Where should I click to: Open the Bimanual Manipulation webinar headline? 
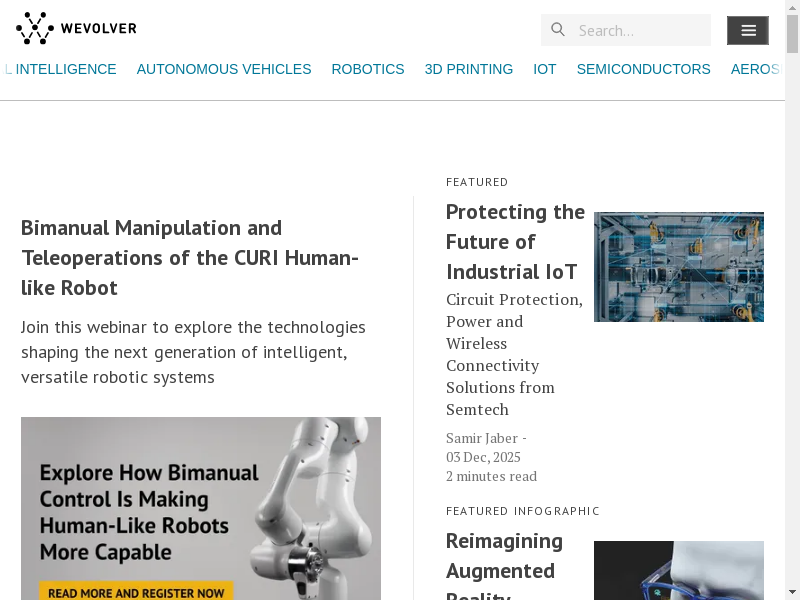pos(190,258)
